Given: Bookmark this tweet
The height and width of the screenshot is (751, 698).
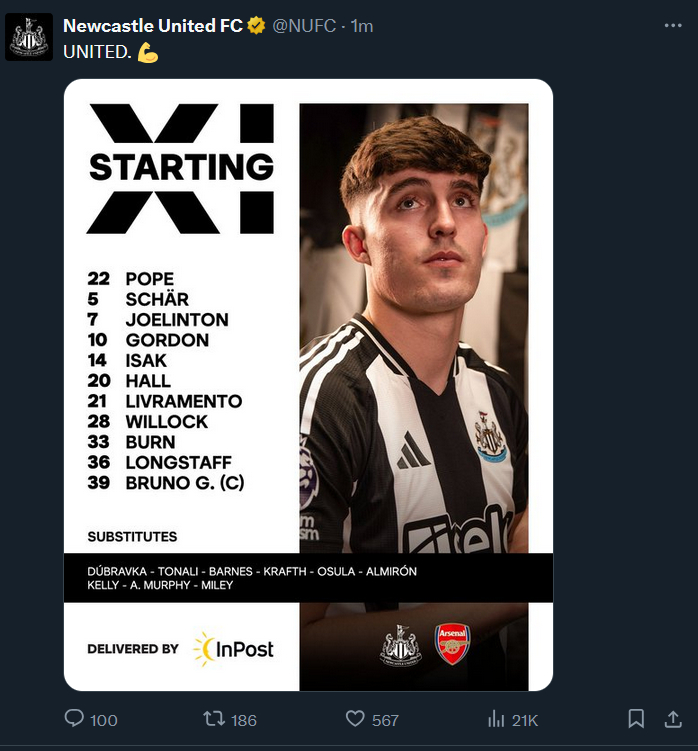Looking at the screenshot, I should (636, 718).
